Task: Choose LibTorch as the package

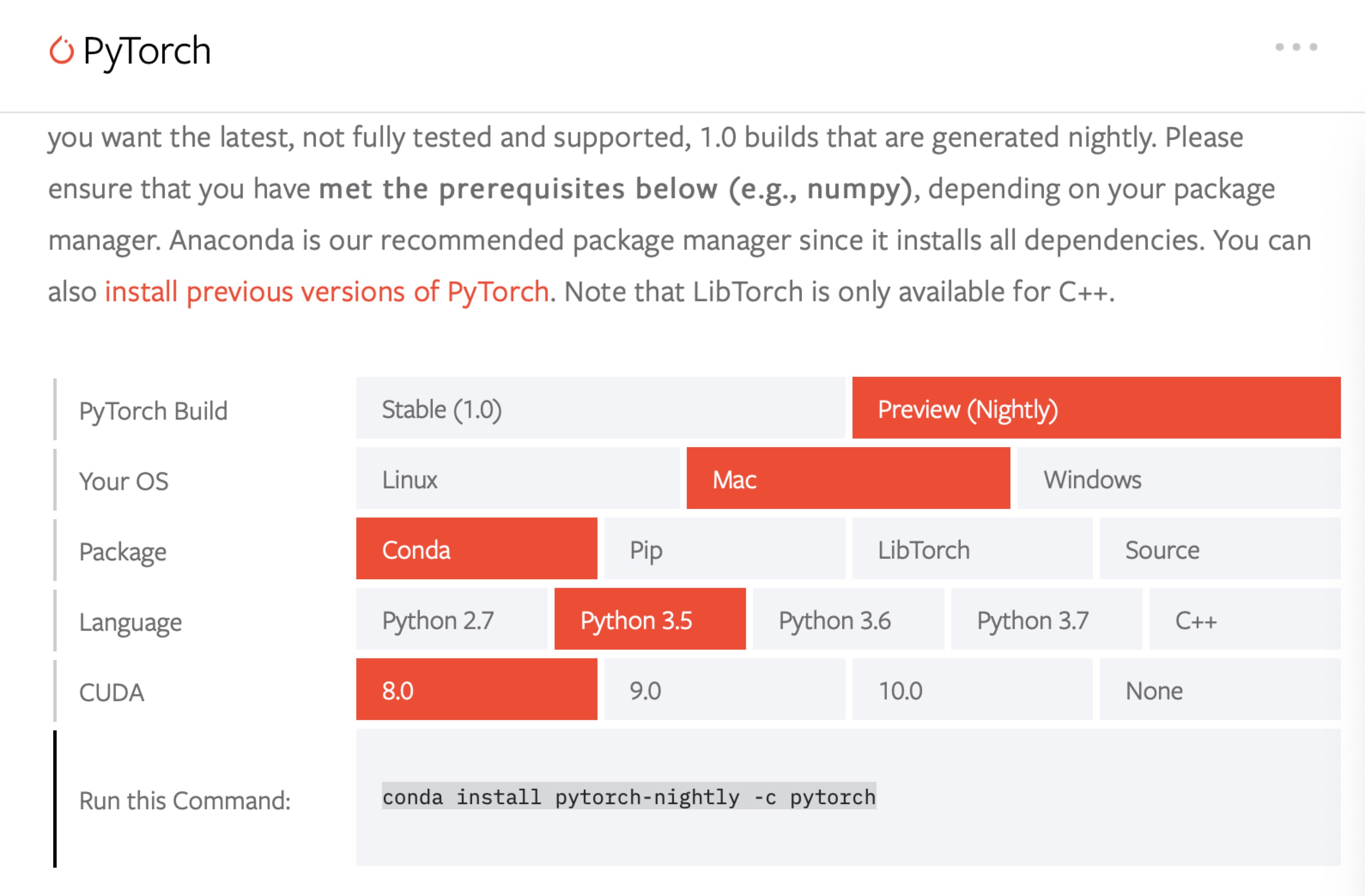Action: coord(969,550)
